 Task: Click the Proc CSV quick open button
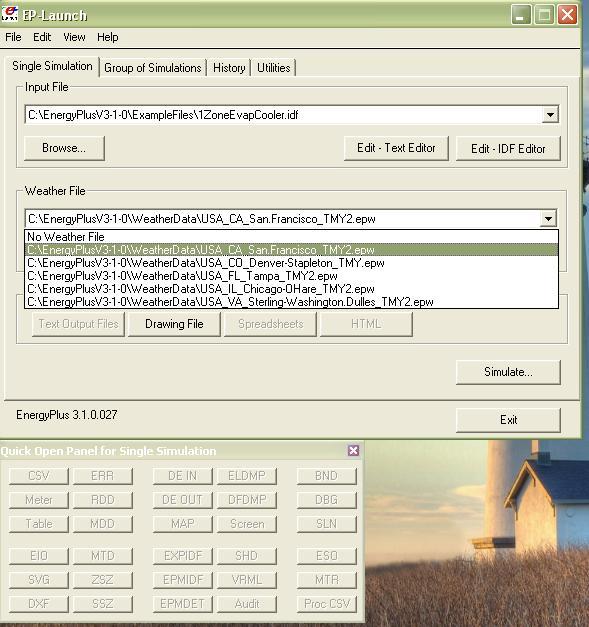pyautogui.click(x=327, y=604)
